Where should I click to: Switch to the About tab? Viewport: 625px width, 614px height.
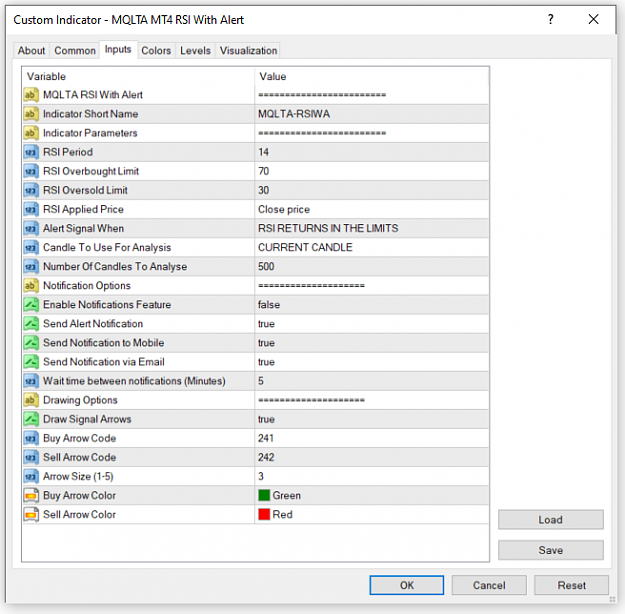coord(31,51)
